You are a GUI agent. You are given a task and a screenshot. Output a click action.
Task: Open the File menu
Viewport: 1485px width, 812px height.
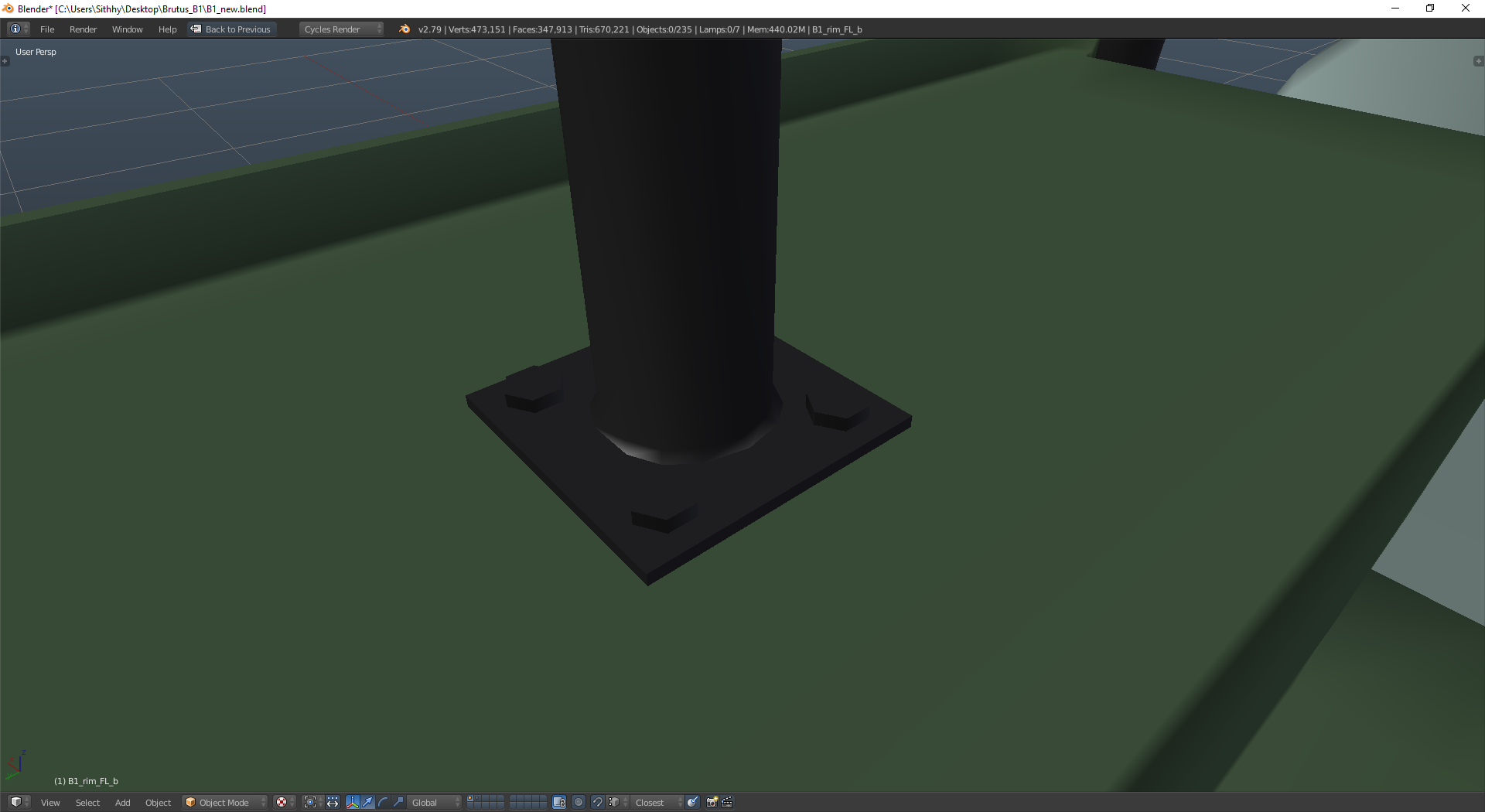click(47, 29)
